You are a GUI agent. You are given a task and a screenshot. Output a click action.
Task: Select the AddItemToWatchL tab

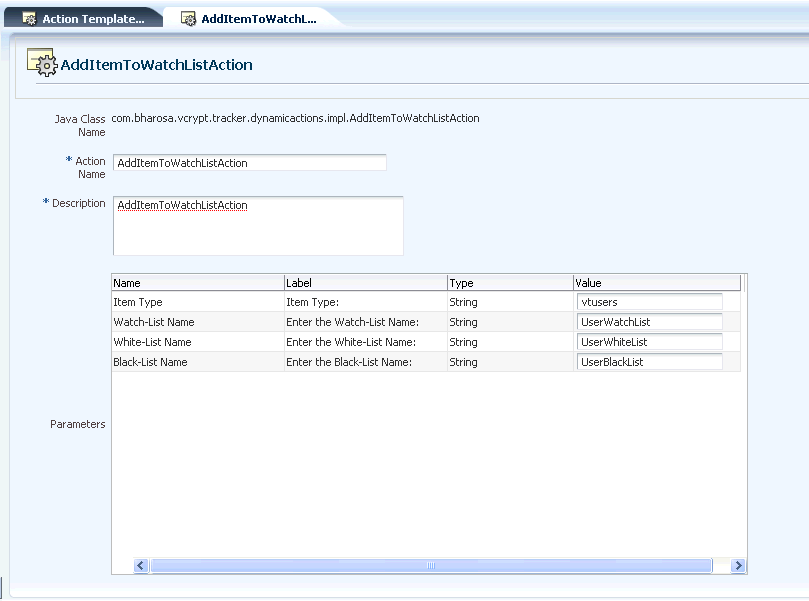250,16
